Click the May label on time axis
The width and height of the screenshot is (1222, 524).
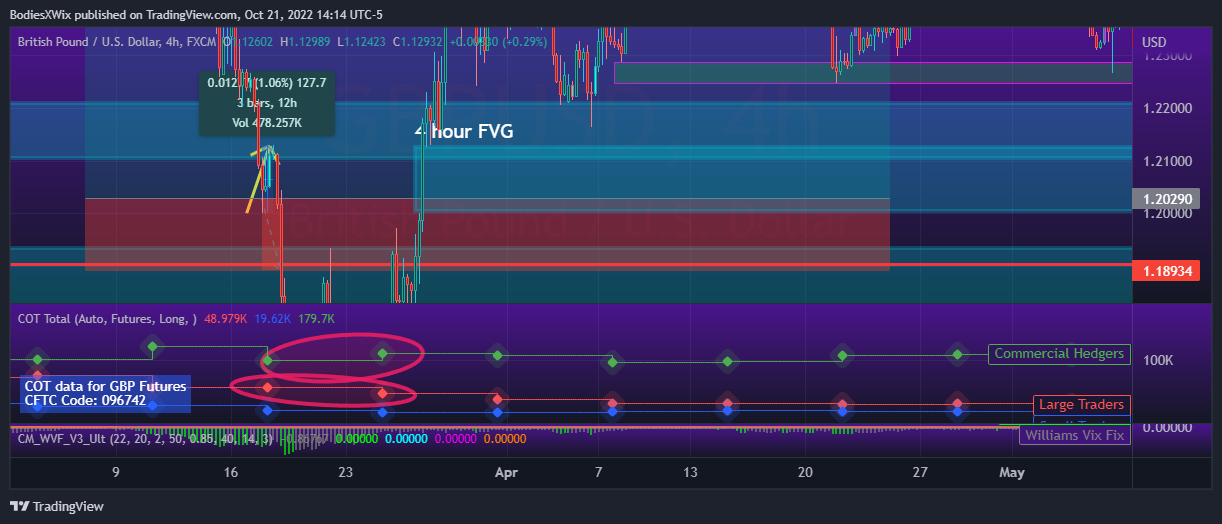pyautogui.click(x=1012, y=473)
